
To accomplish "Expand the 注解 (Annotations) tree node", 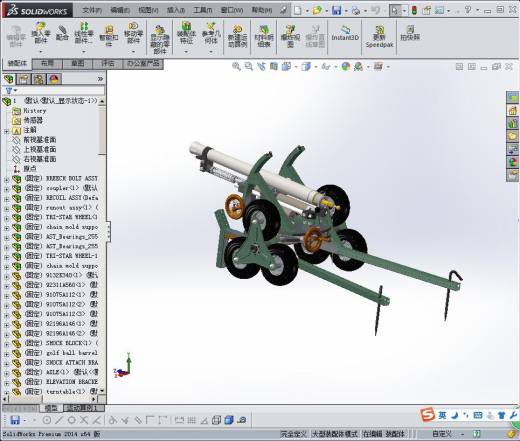I will [6, 131].
